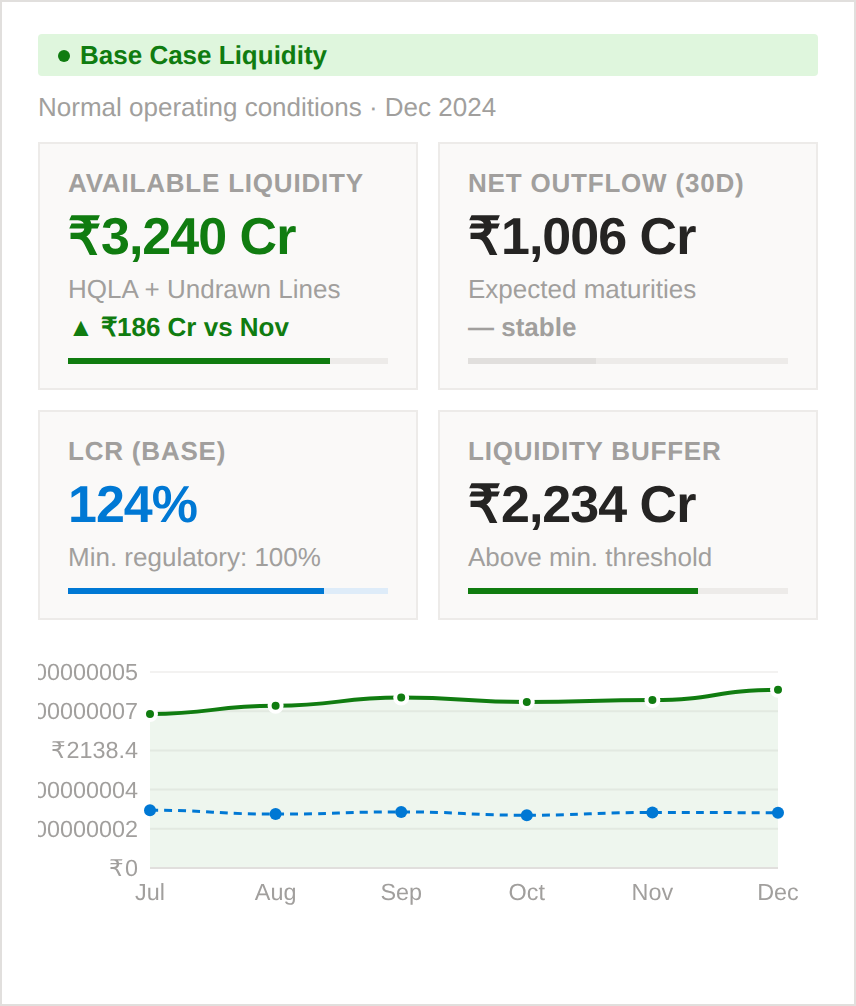The width and height of the screenshot is (856, 1006).
Task: Select the blue dashed line point for Oct
Action: [527, 815]
